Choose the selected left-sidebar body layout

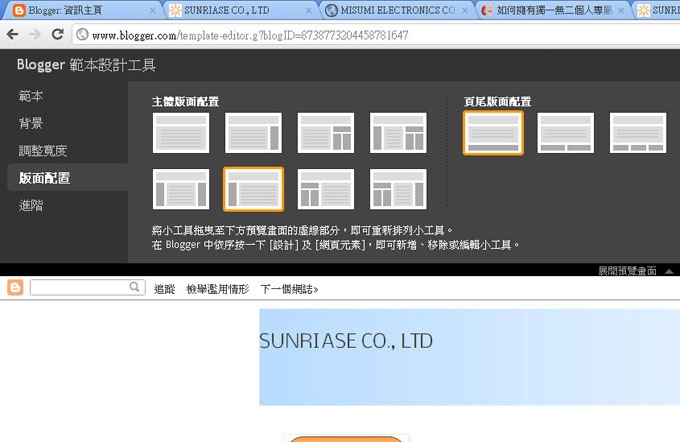(253, 189)
